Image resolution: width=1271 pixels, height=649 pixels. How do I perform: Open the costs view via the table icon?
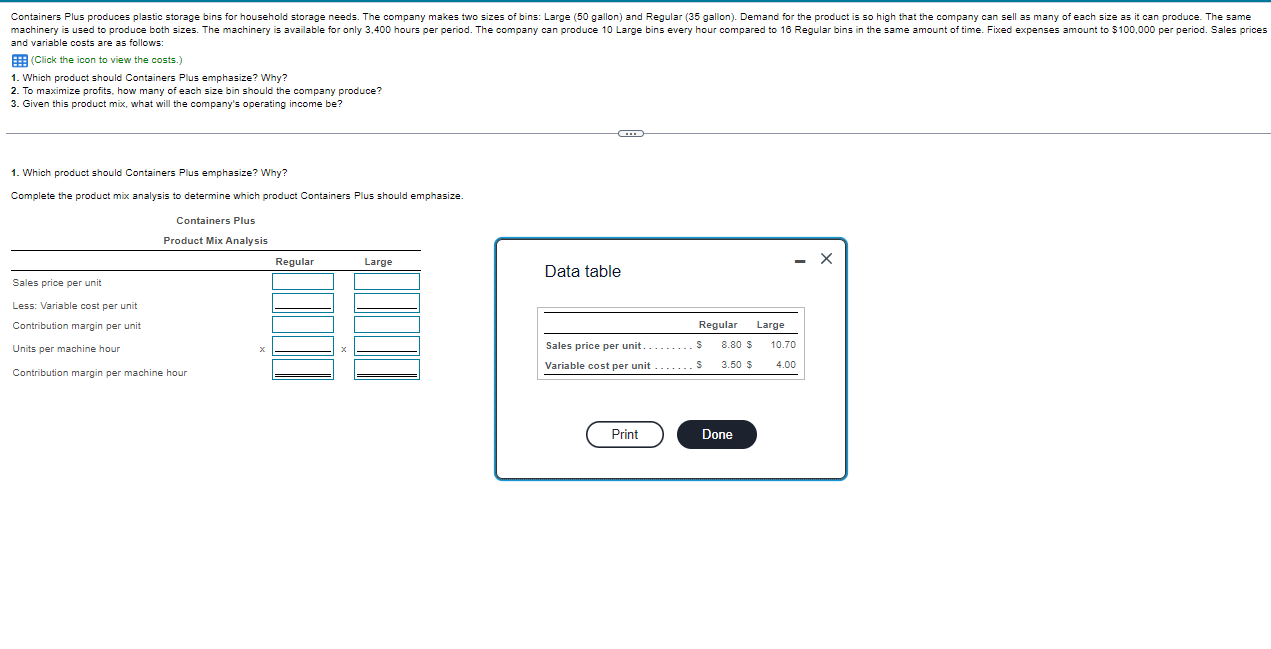pyautogui.click(x=18, y=60)
